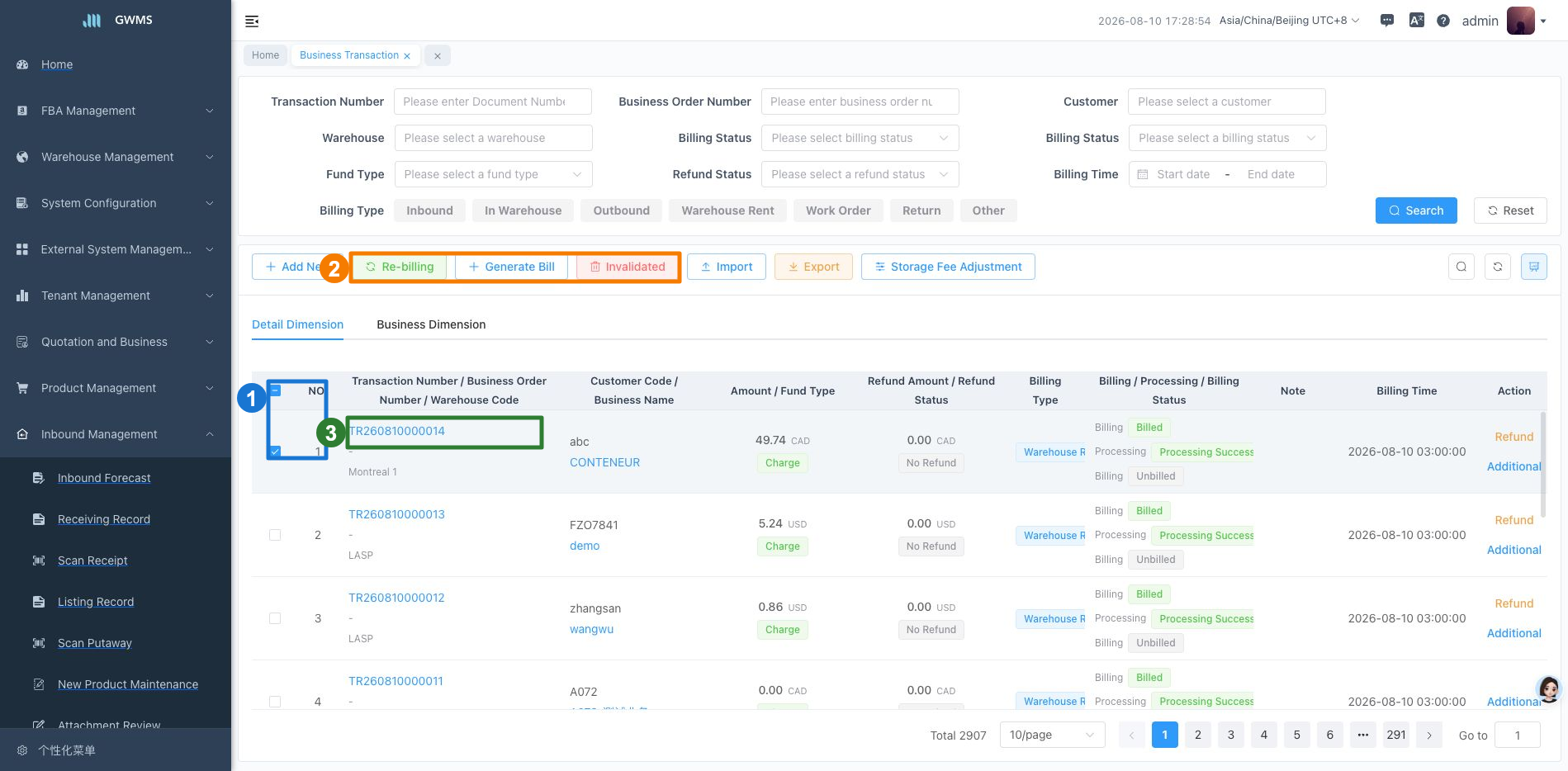
Task: Open Receiving Record menu item
Action: coord(104,519)
